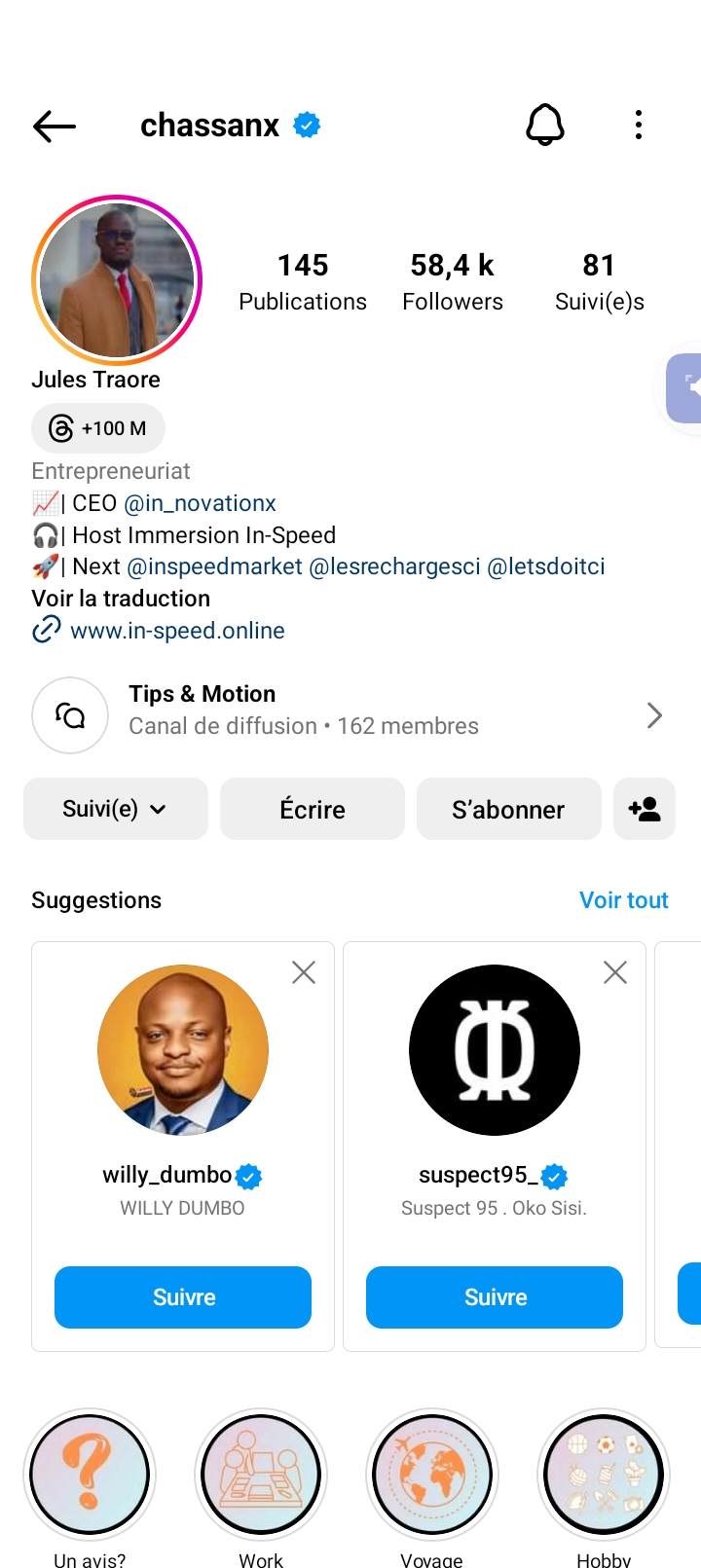The width and height of the screenshot is (701, 1568).
Task: Tap the Écrire message button
Action: tap(313, 809)
